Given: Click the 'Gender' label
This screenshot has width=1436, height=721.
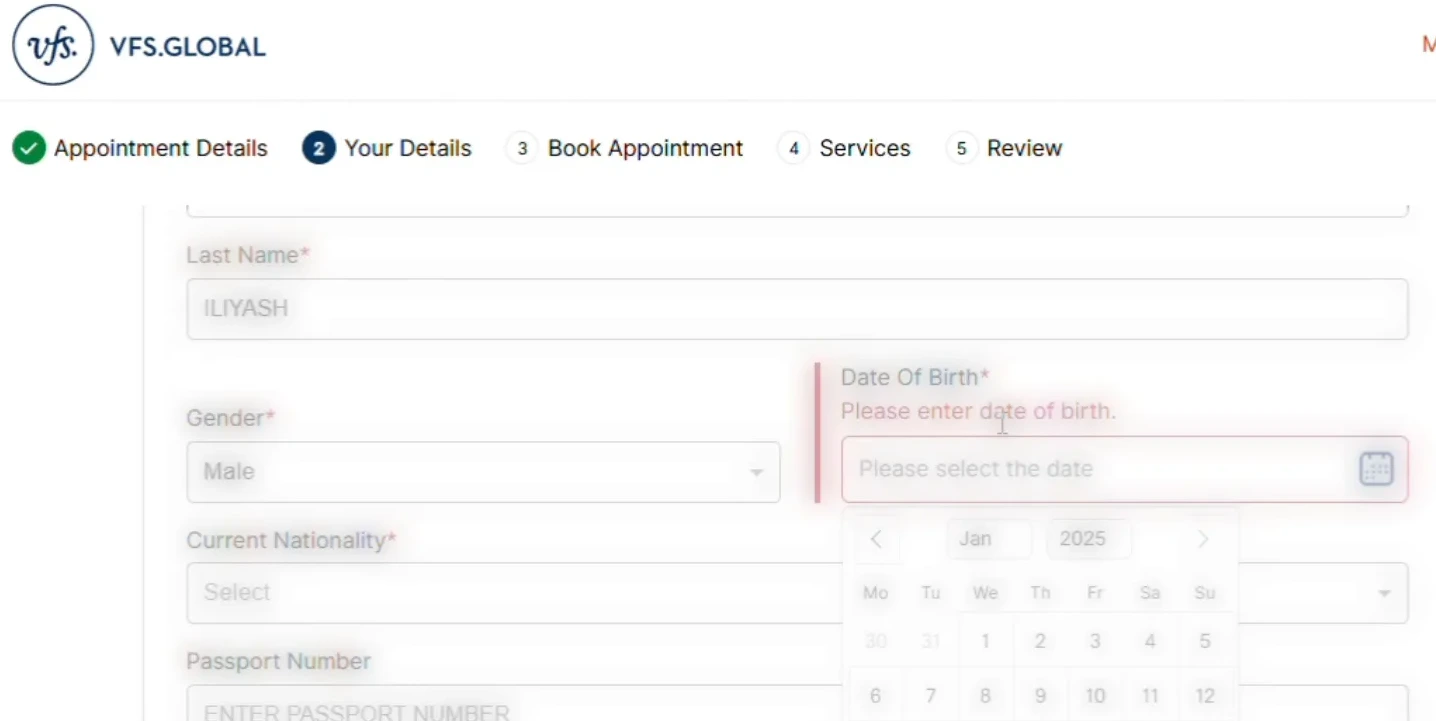Looking at the screenshot, I should (x=230, y=418).
